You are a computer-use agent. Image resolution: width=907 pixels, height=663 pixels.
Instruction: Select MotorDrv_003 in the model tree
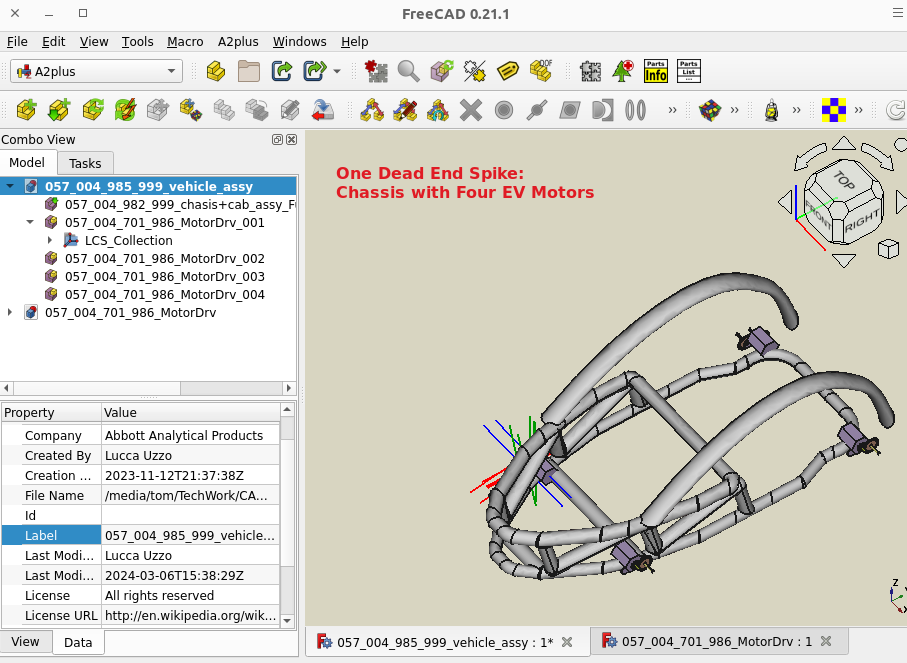click(x=164, y=276)
